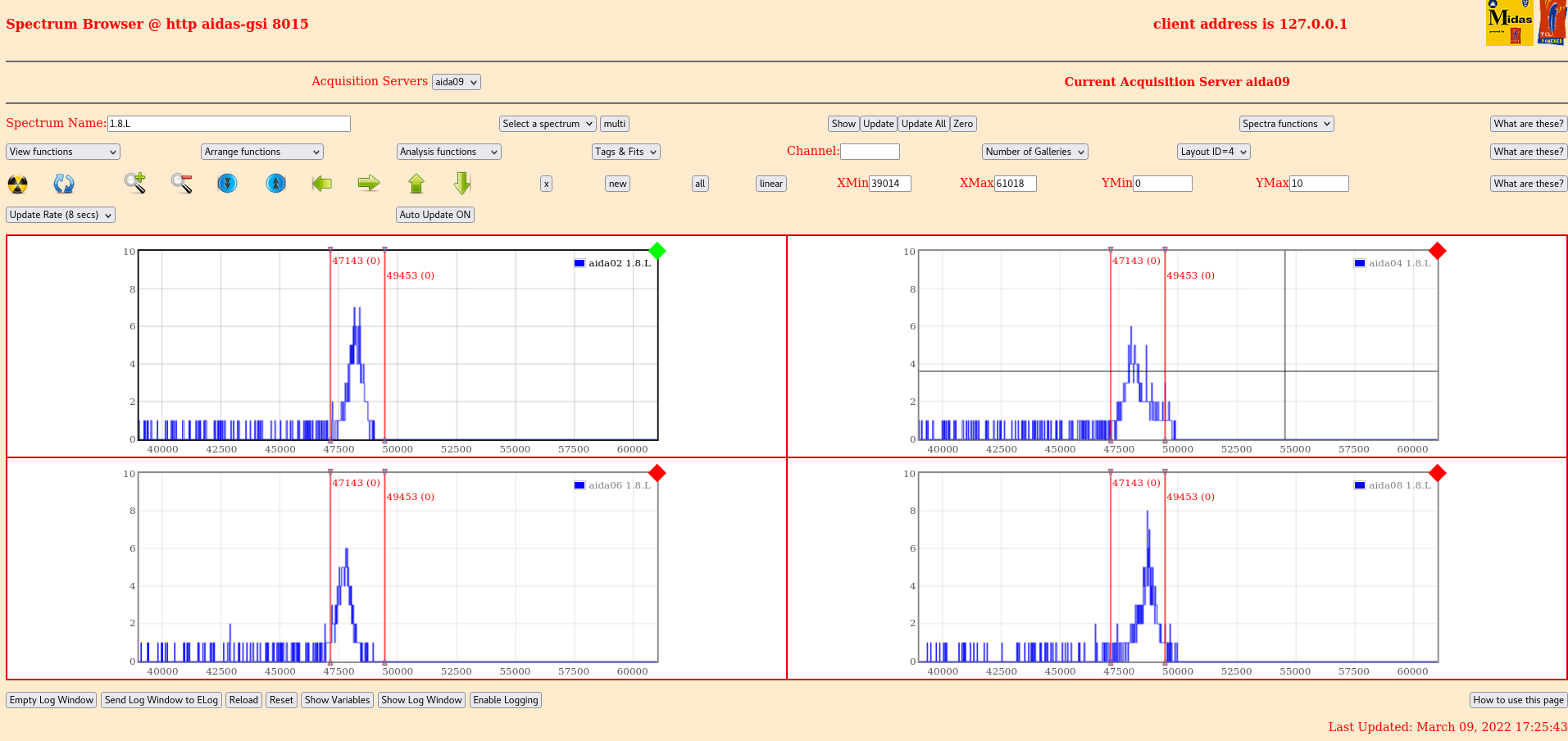1568x741 pixels.
Task: Toggle the Auto Update ON button
Action: tap(435, 215)
